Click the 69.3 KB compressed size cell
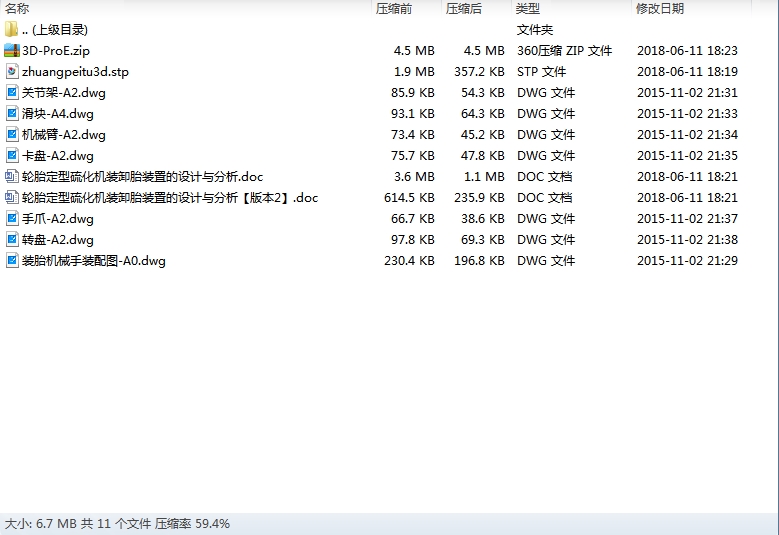This screenshot has width=779, height=535. tap(482, 239)
